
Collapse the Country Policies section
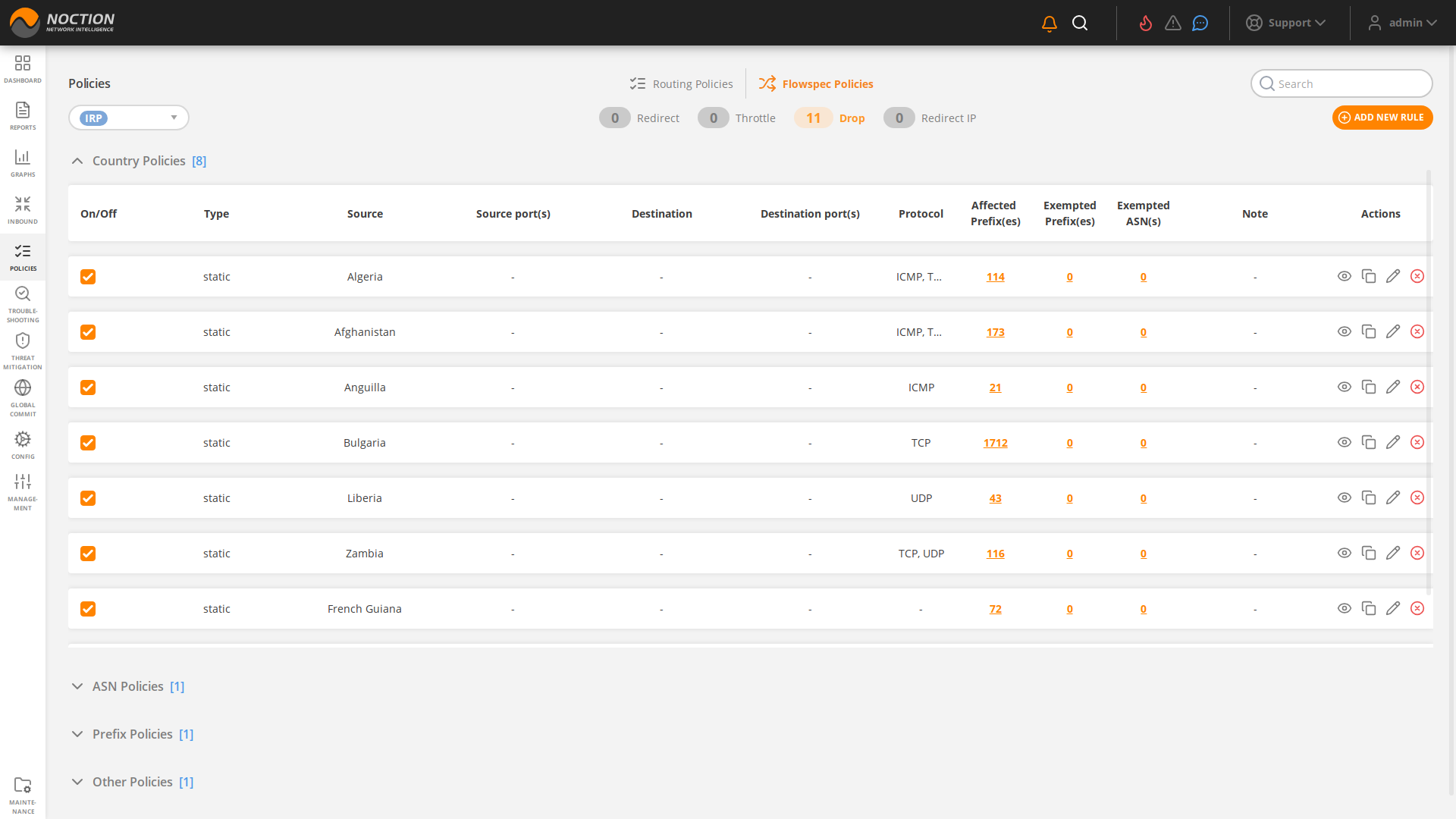(x=77, y=161)
